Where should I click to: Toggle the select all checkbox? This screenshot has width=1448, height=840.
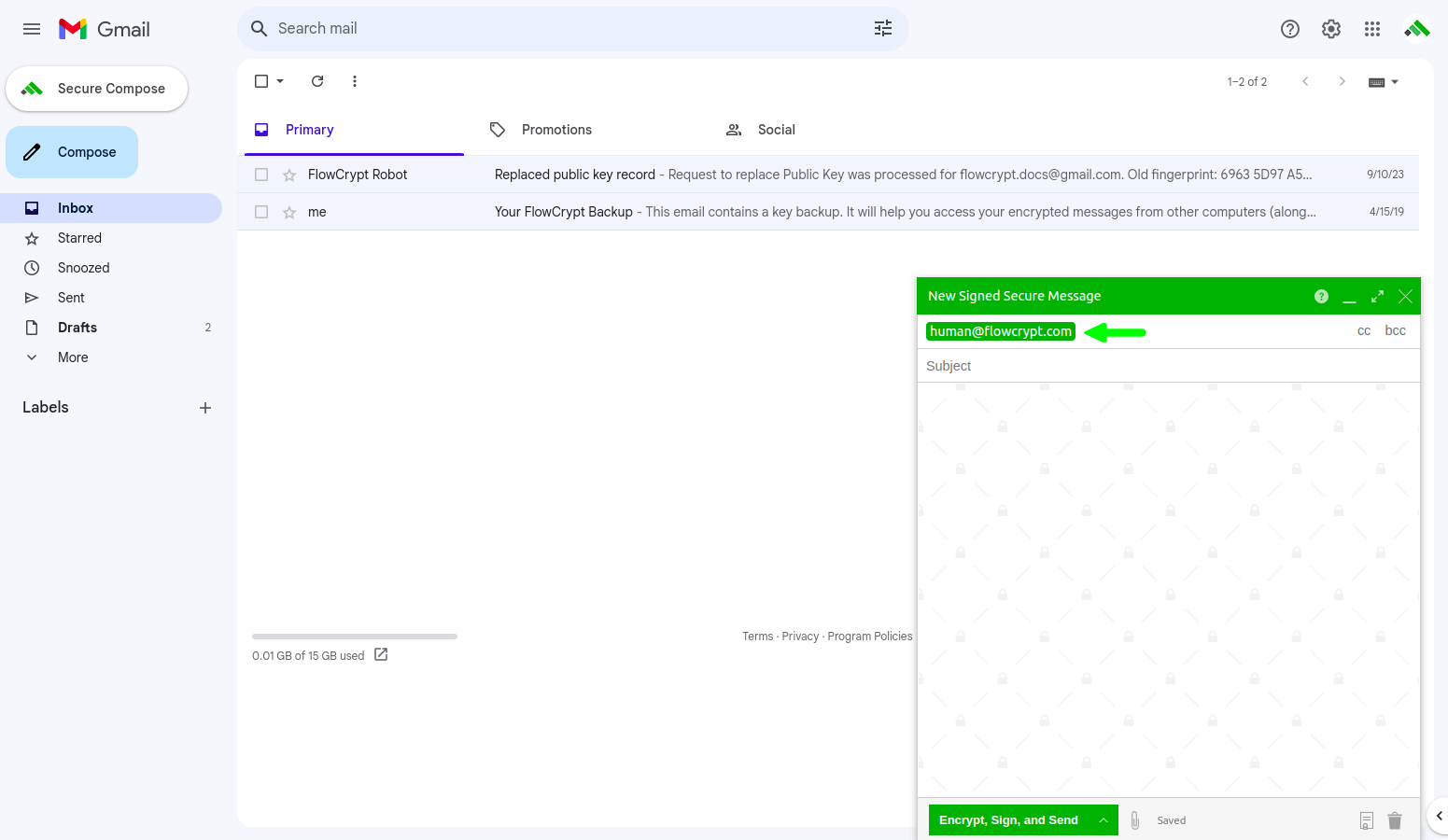[x=261, y=81]
